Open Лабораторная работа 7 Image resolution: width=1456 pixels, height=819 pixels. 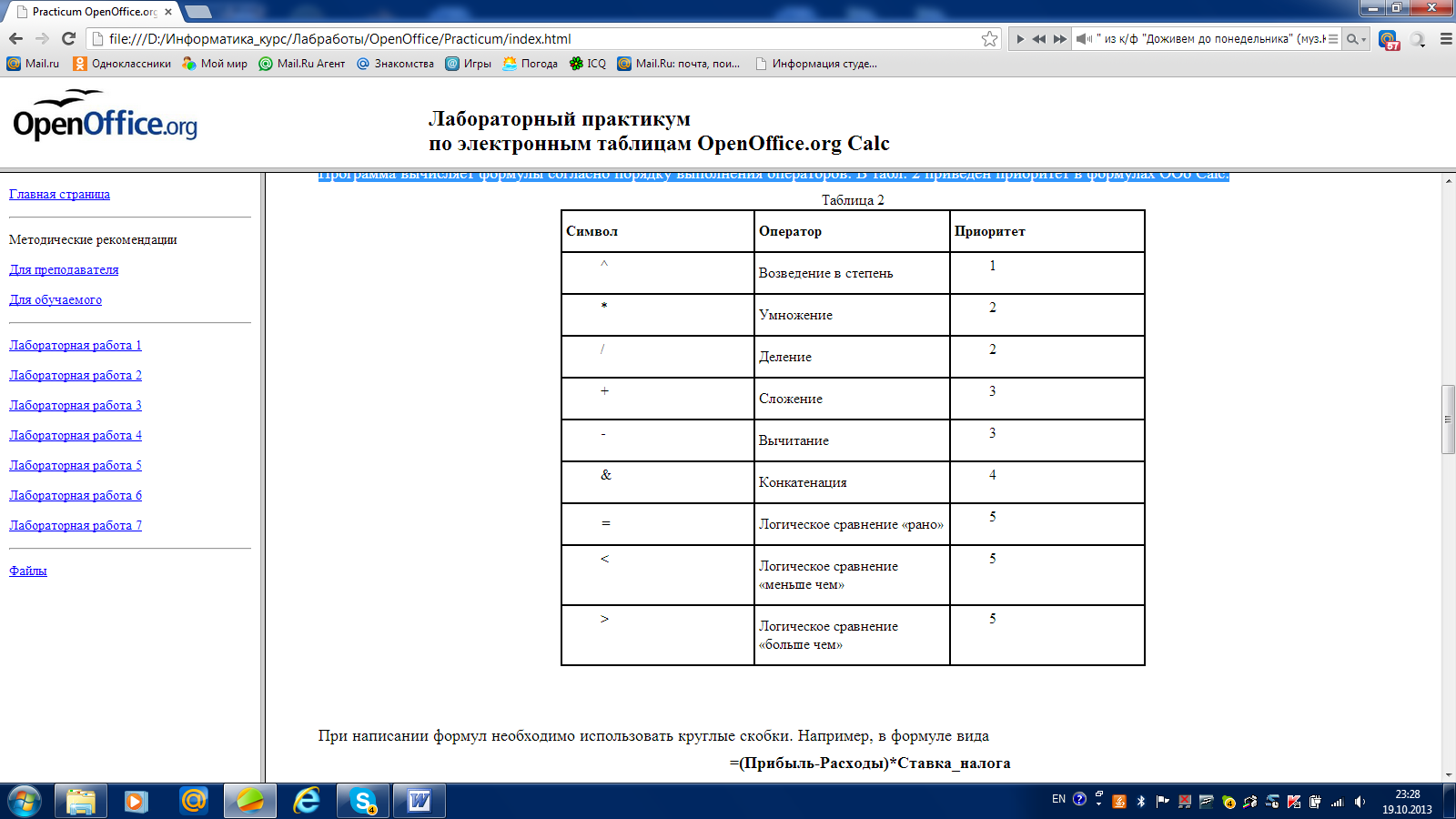tap(76, 525)
